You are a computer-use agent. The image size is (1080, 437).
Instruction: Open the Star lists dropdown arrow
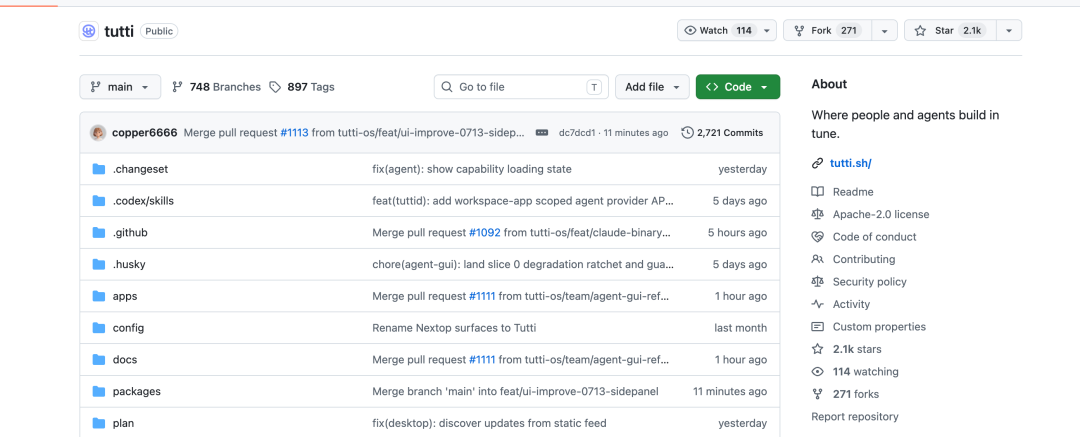pyautogui.click(x=1009, y=30)
